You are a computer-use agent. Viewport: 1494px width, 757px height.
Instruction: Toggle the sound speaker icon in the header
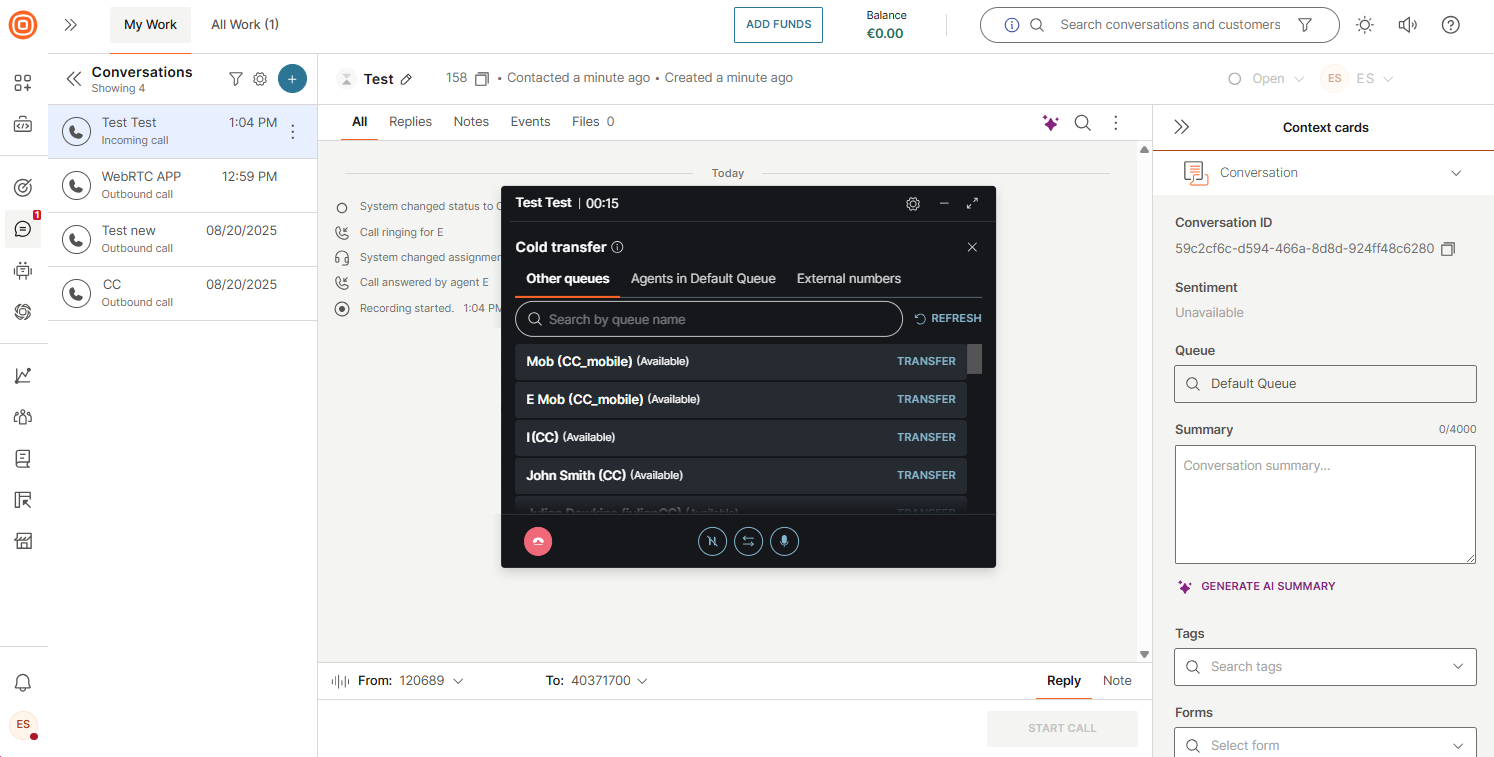tap(1408, 25)
